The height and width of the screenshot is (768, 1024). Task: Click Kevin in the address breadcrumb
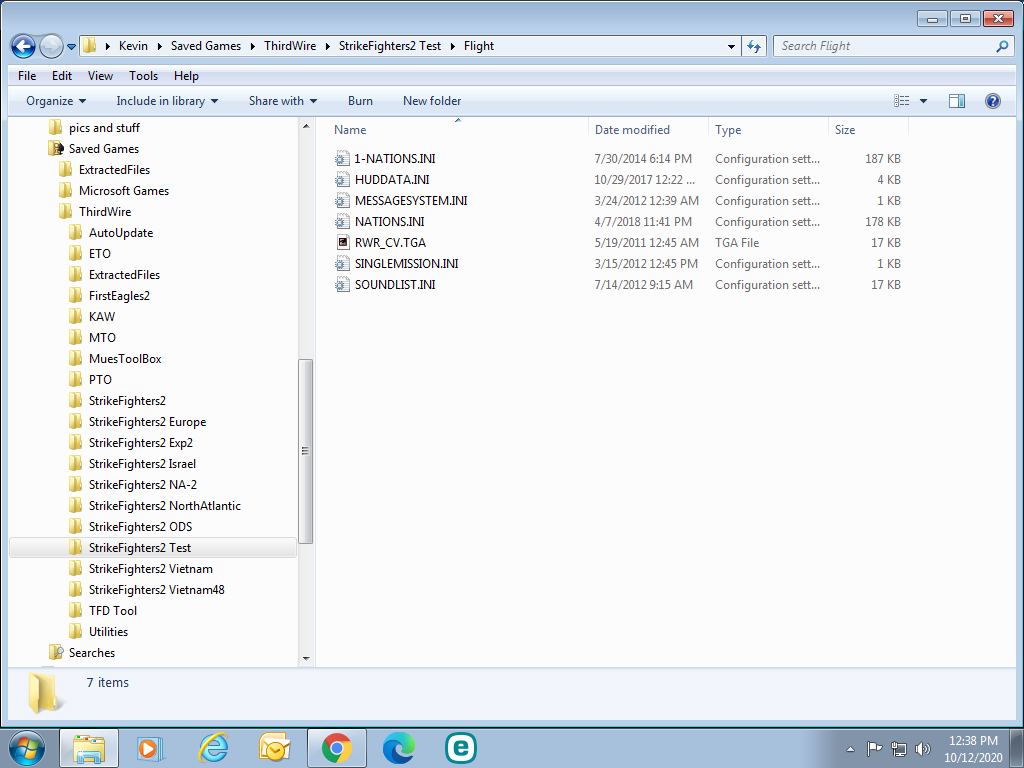[133, 46]
